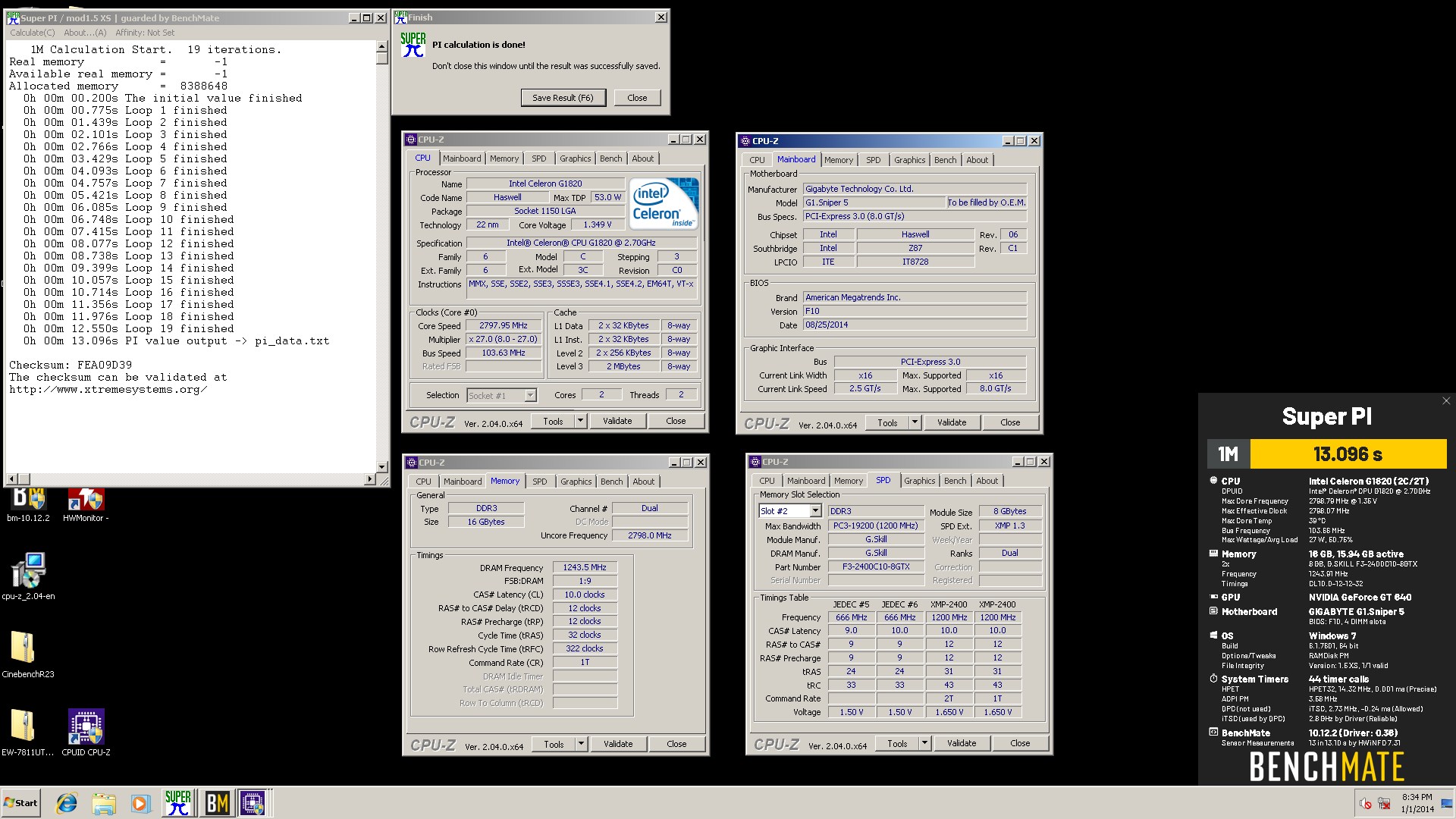Switch to CPU-Z taskbar item

click(x=253, y=802)
